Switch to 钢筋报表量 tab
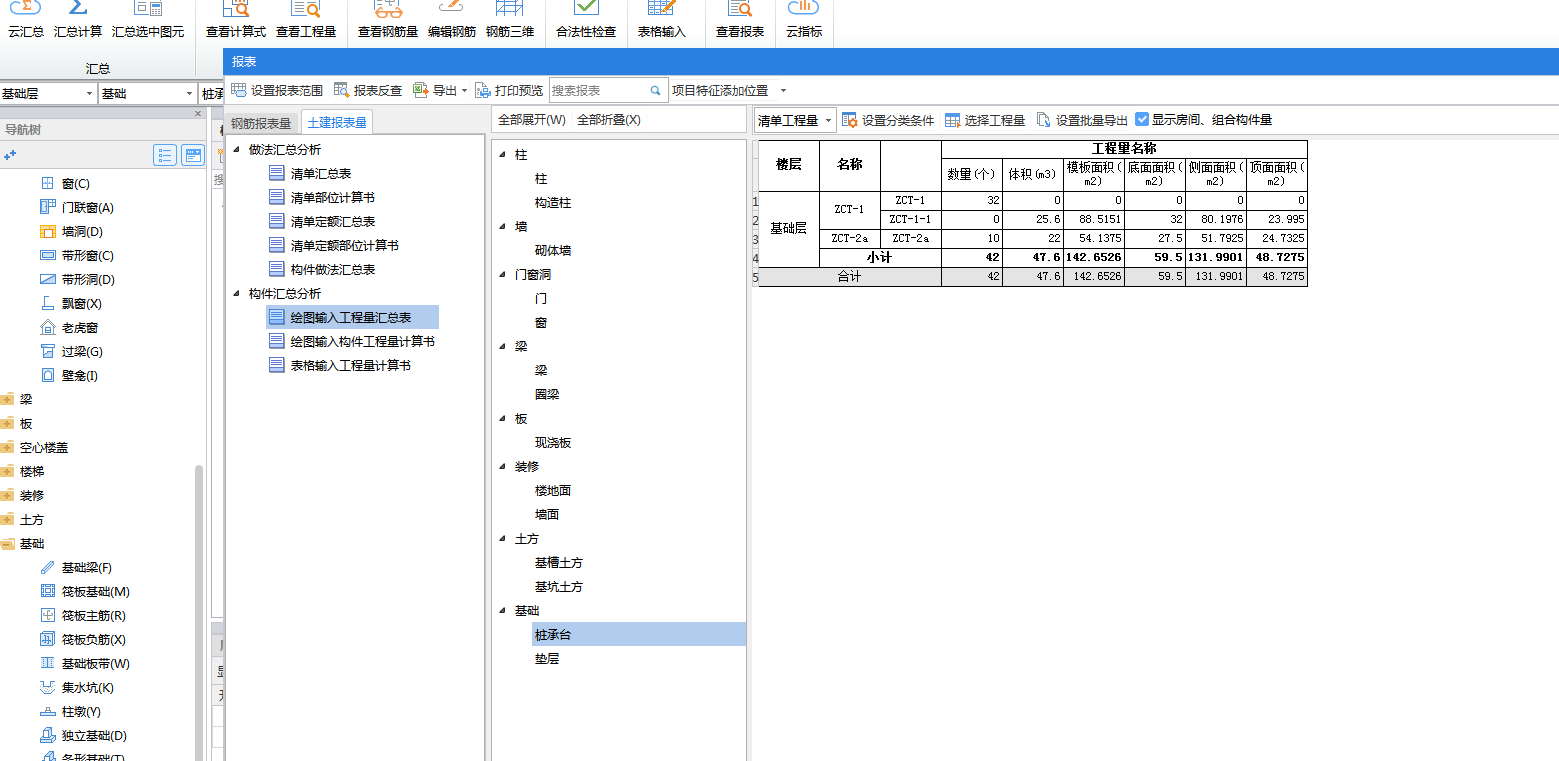Screen dimensions: 1559x761 point(261,123)
